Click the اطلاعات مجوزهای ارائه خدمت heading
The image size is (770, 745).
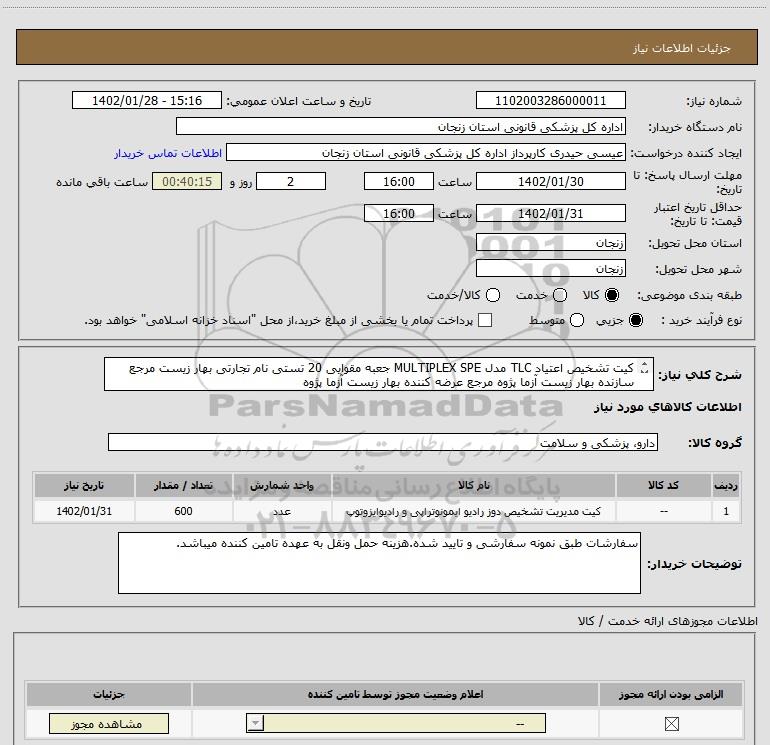[667, 621]
